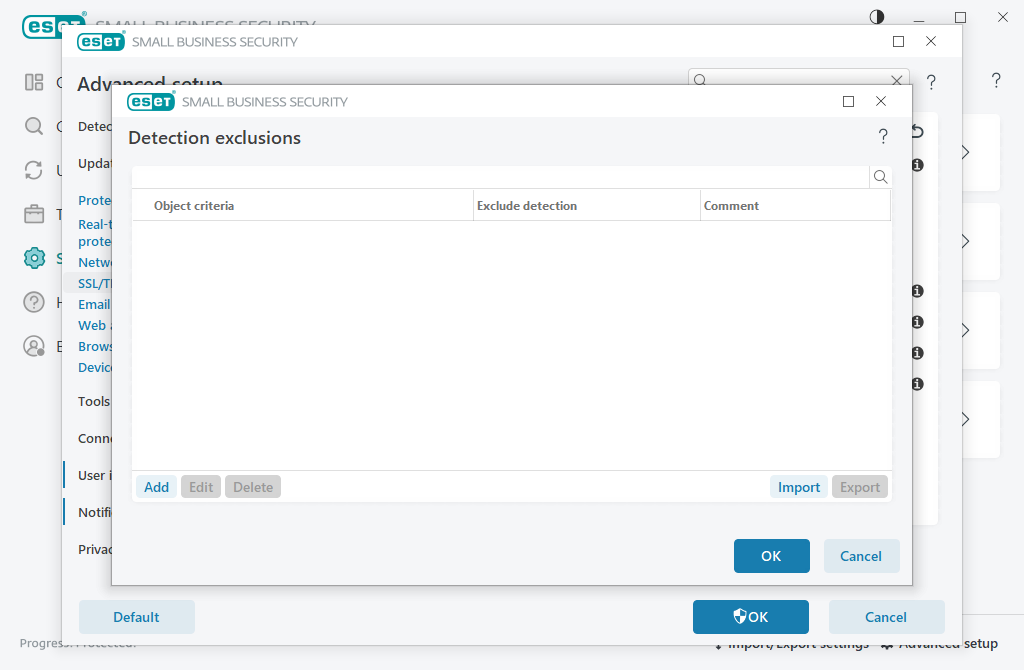Click the search magnifier inside Detection exclusions
Viewport: 1024px width, 670px height.
[880, 175]
